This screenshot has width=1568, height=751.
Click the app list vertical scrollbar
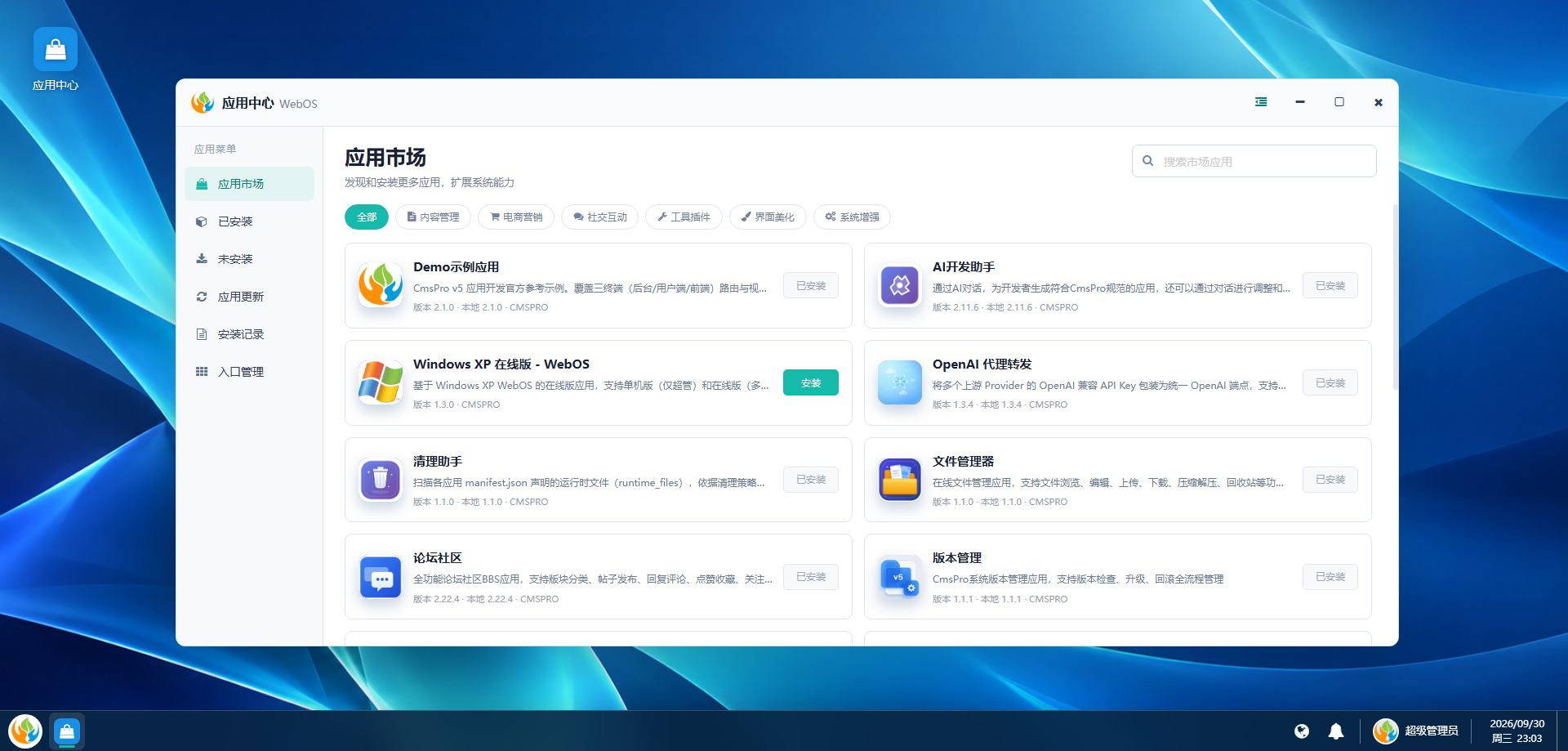pos(1395,296)
